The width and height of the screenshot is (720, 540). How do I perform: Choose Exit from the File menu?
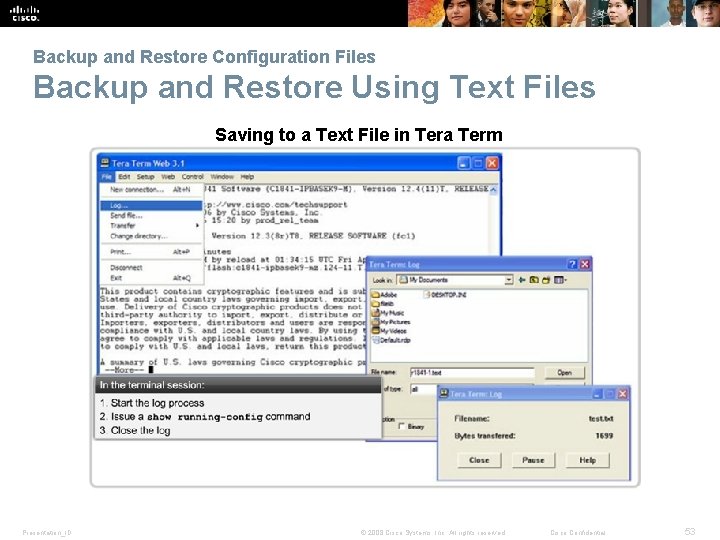point(151,278)
